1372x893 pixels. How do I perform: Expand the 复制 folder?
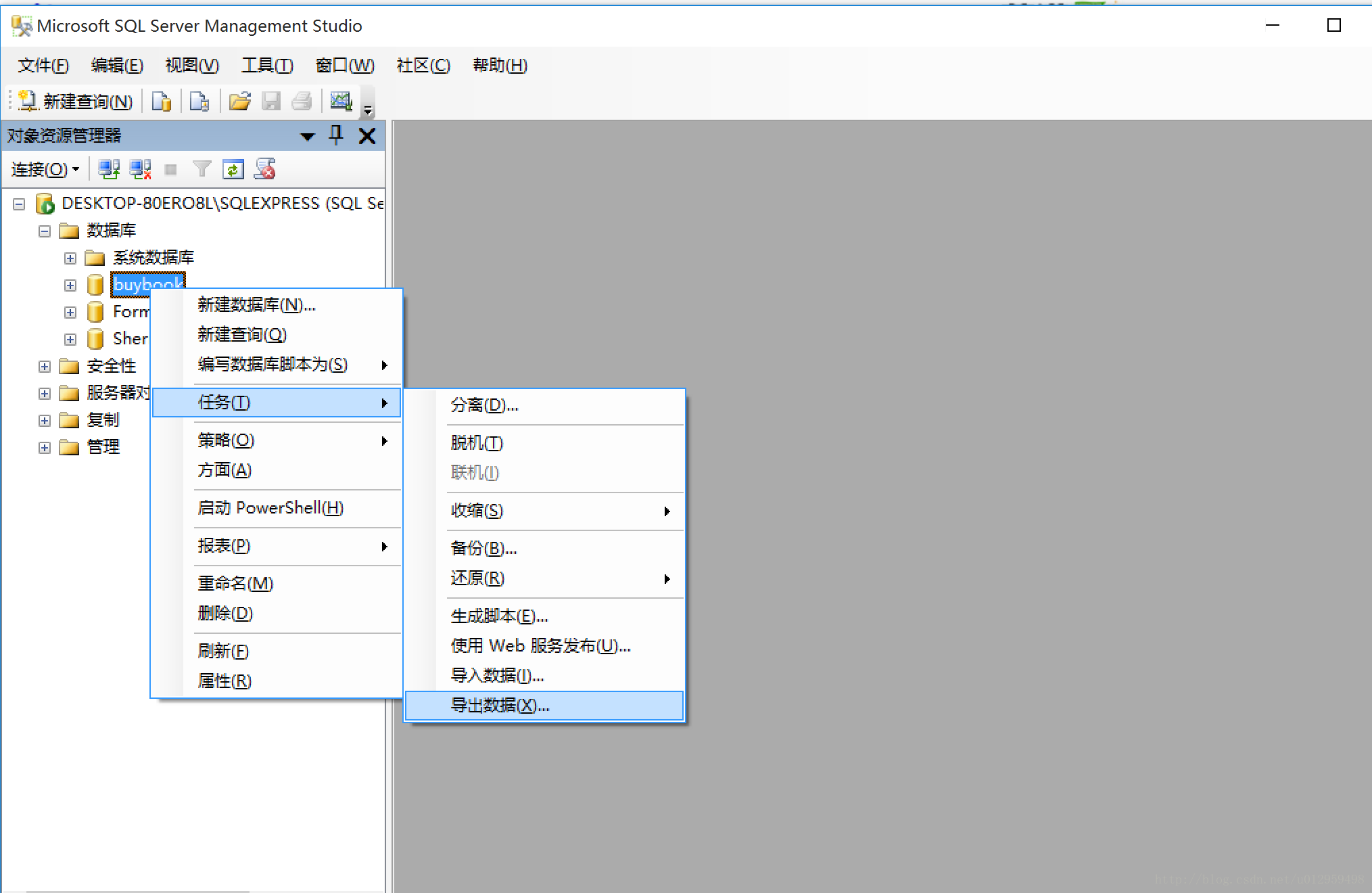click(45, 421)
